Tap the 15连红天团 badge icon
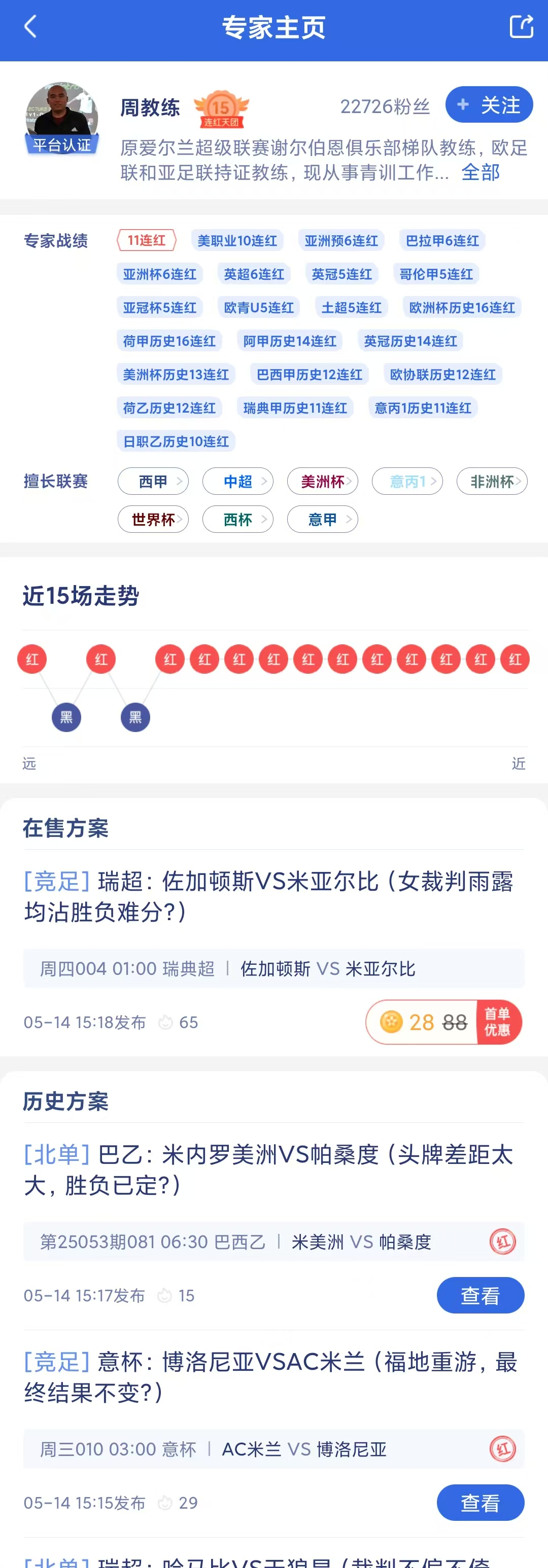 221,110
